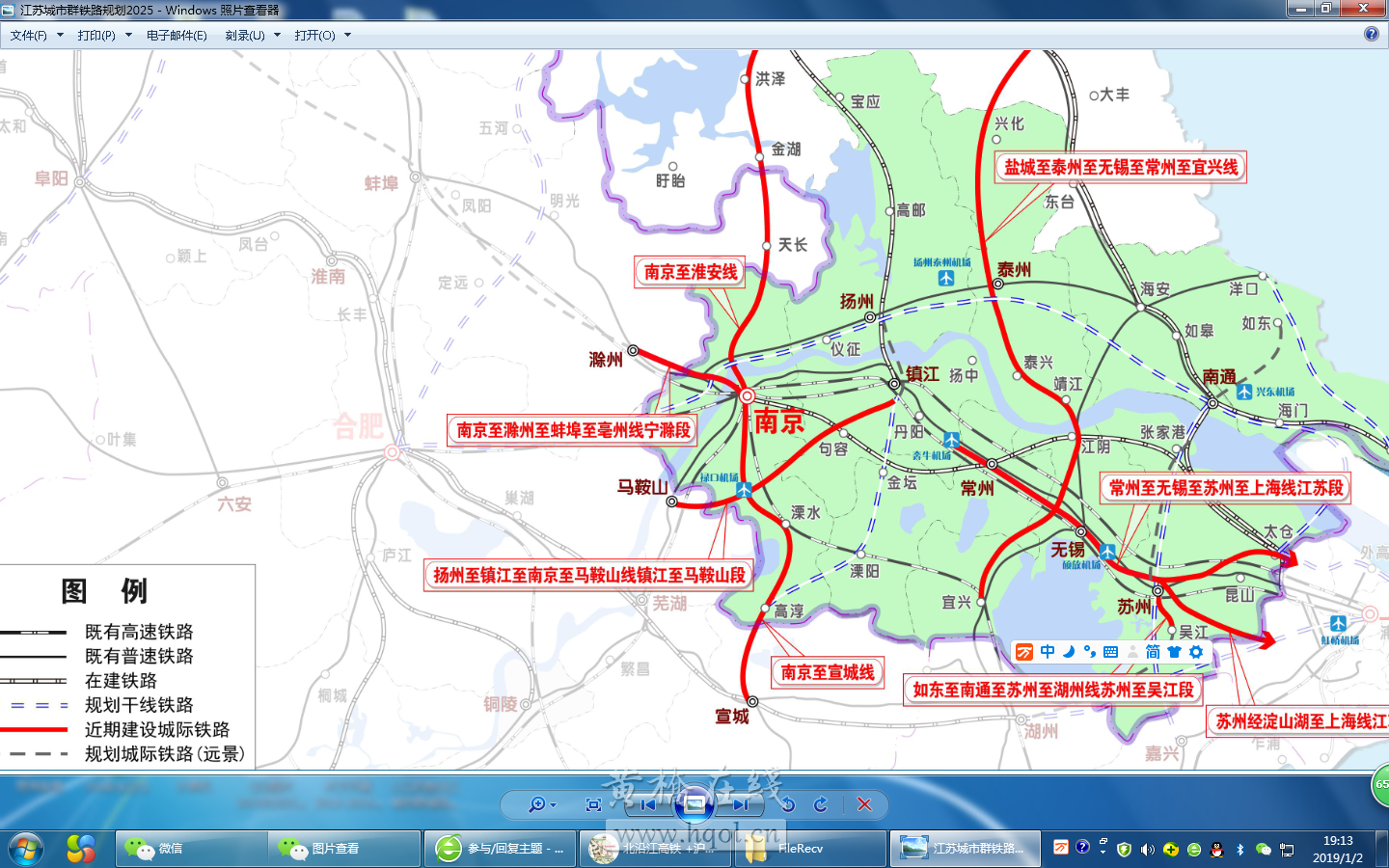1389x868 pixels.
Task: Open IME user account icon
Action: coord(1132,652)
